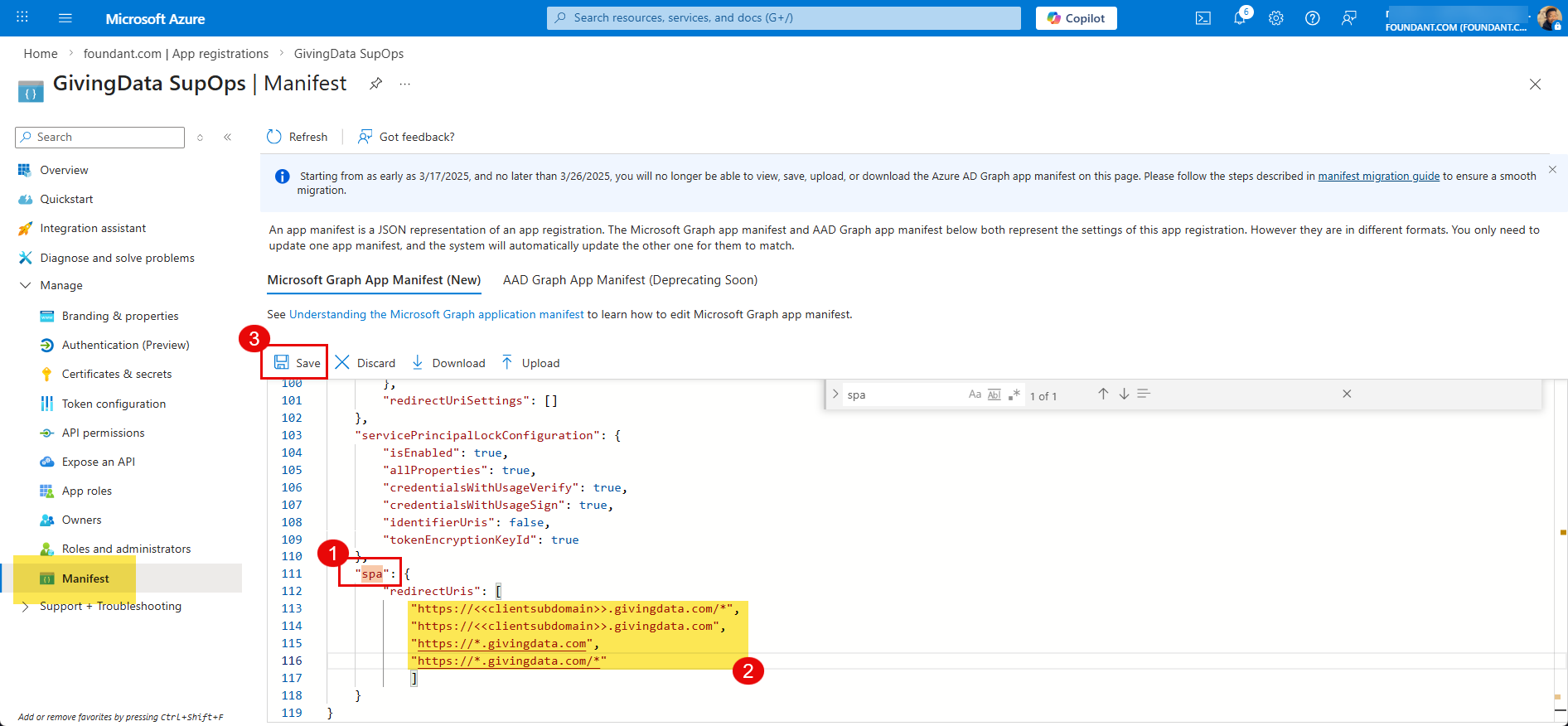Viewport: 1568px width, 726px height.
Task: Toggle Find in Selection in find widget
Action: pos(1144,394)
